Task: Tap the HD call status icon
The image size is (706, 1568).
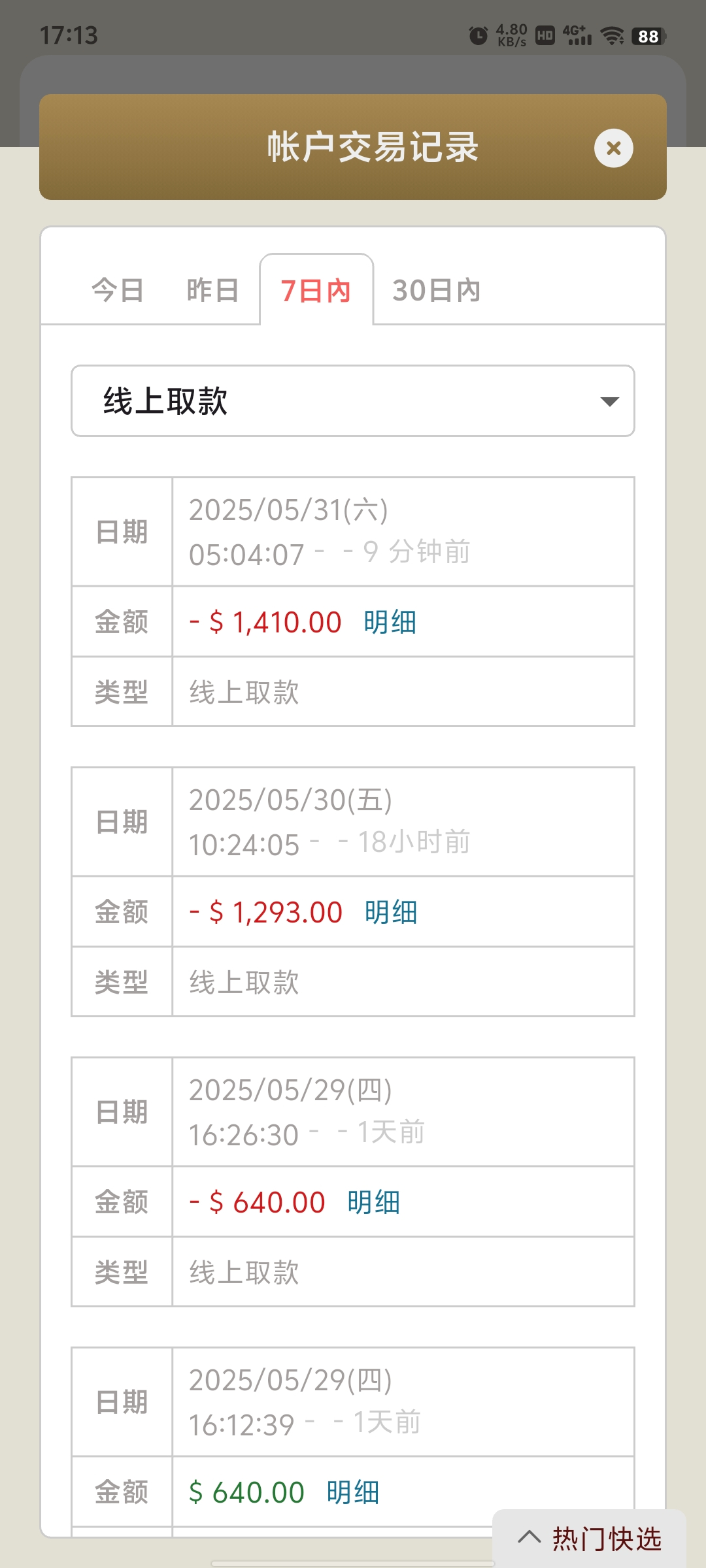Action: 545,36
